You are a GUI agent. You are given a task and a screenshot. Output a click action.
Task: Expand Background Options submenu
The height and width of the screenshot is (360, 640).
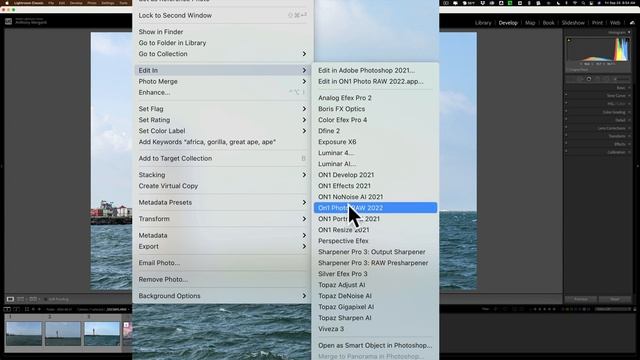pyautogui.click(x=223, y=296)
